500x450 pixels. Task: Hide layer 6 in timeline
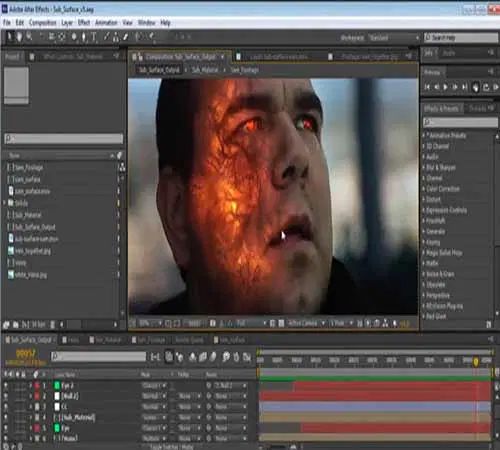6,438
